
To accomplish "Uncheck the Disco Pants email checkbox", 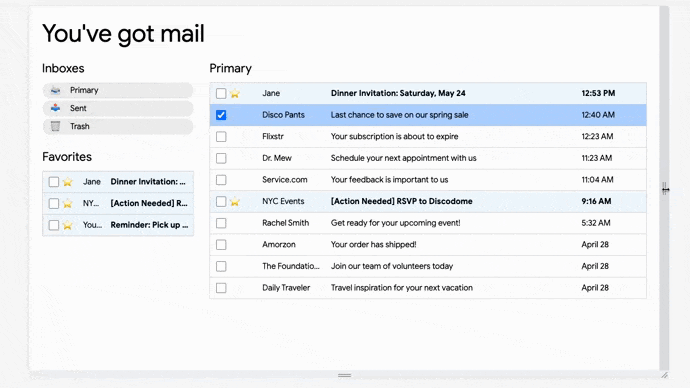I will tap(221, 115).
